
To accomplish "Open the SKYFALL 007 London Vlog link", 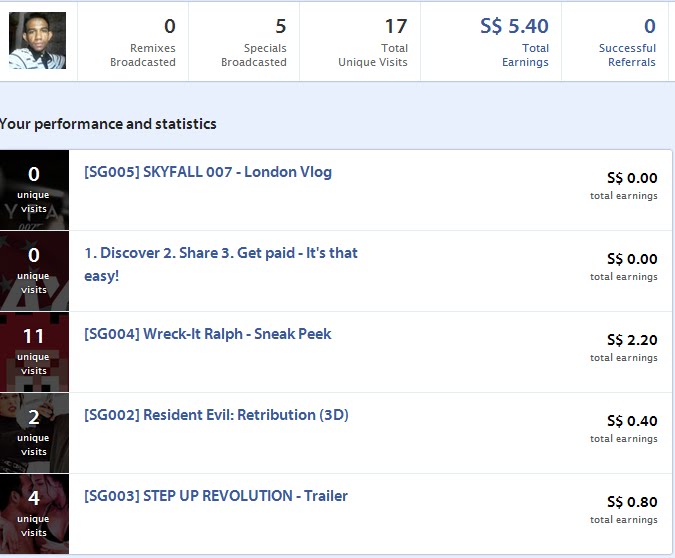I will (208, 172).
